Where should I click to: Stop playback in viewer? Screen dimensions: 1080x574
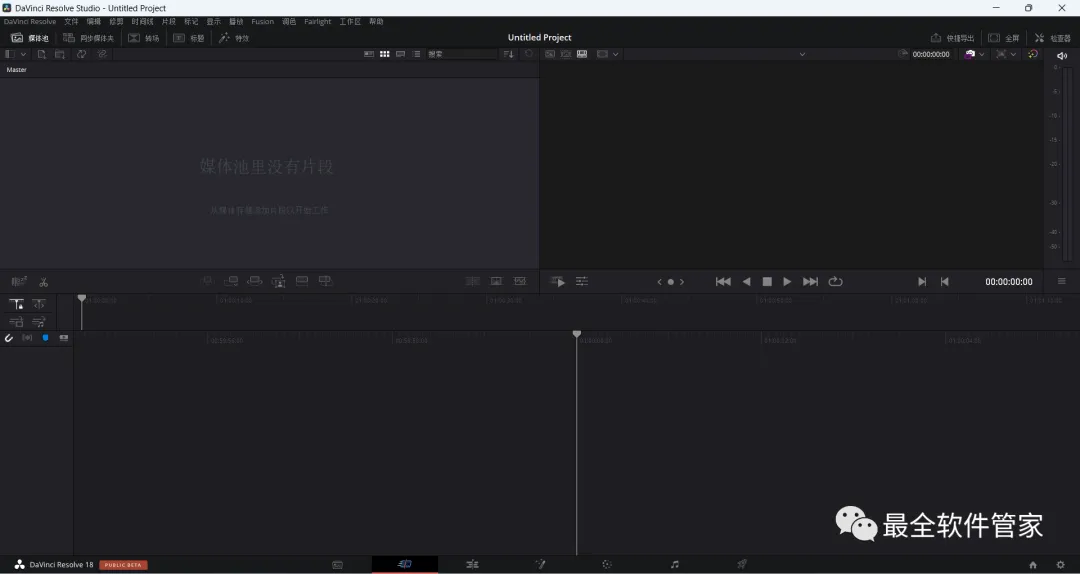767,282
